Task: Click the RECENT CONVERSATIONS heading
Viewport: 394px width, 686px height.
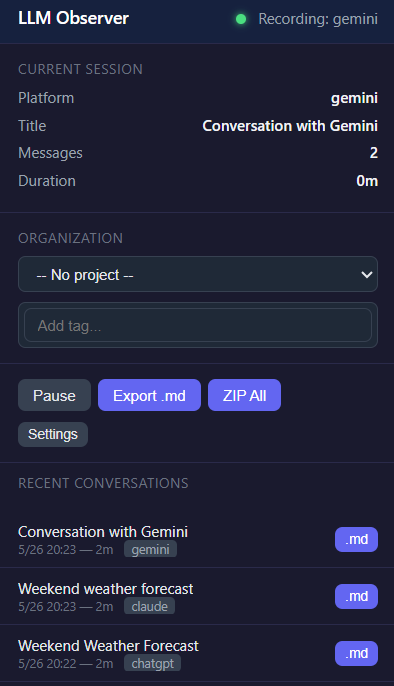Action: (x=103, y=483)
